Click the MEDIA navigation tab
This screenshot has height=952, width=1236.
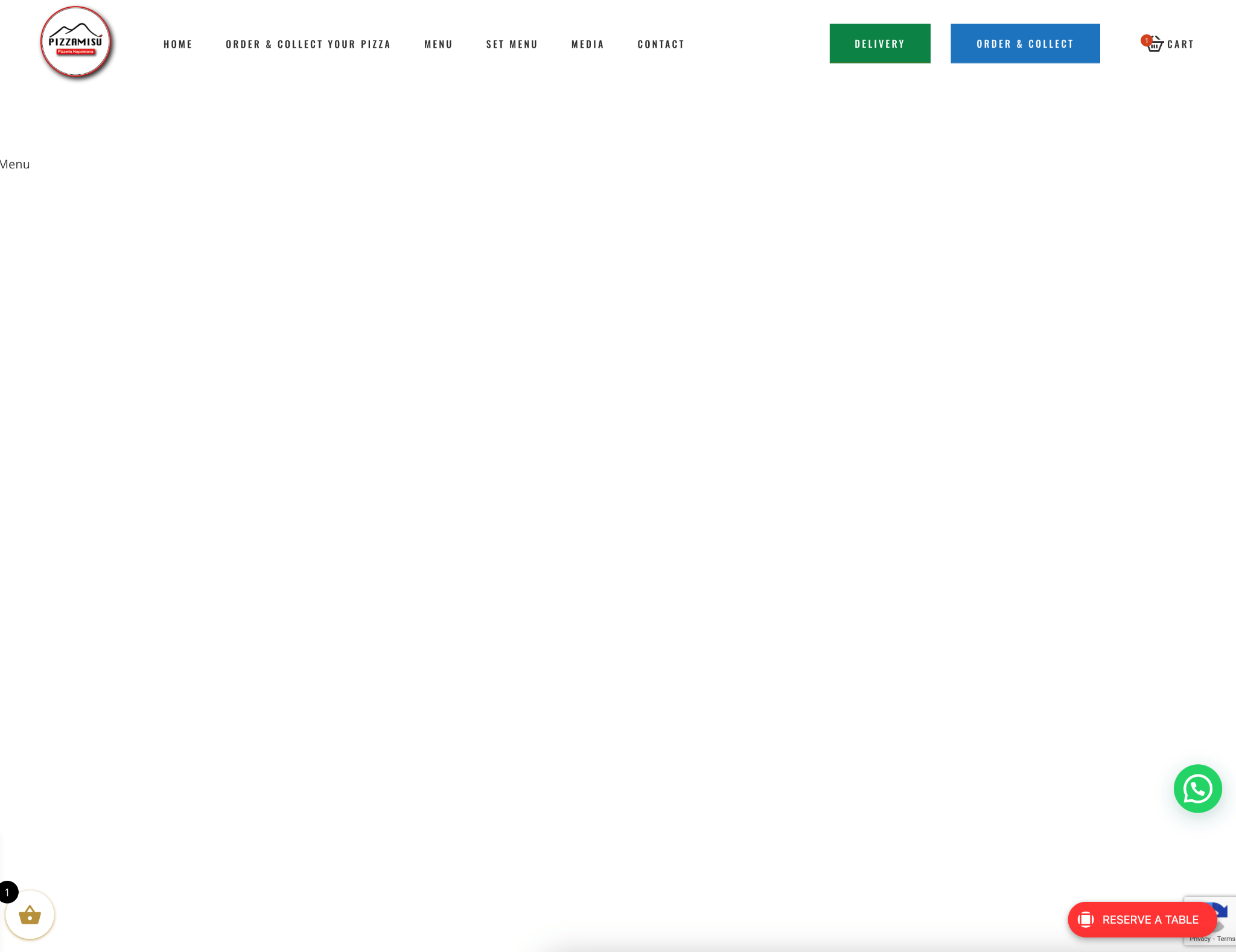587,43
